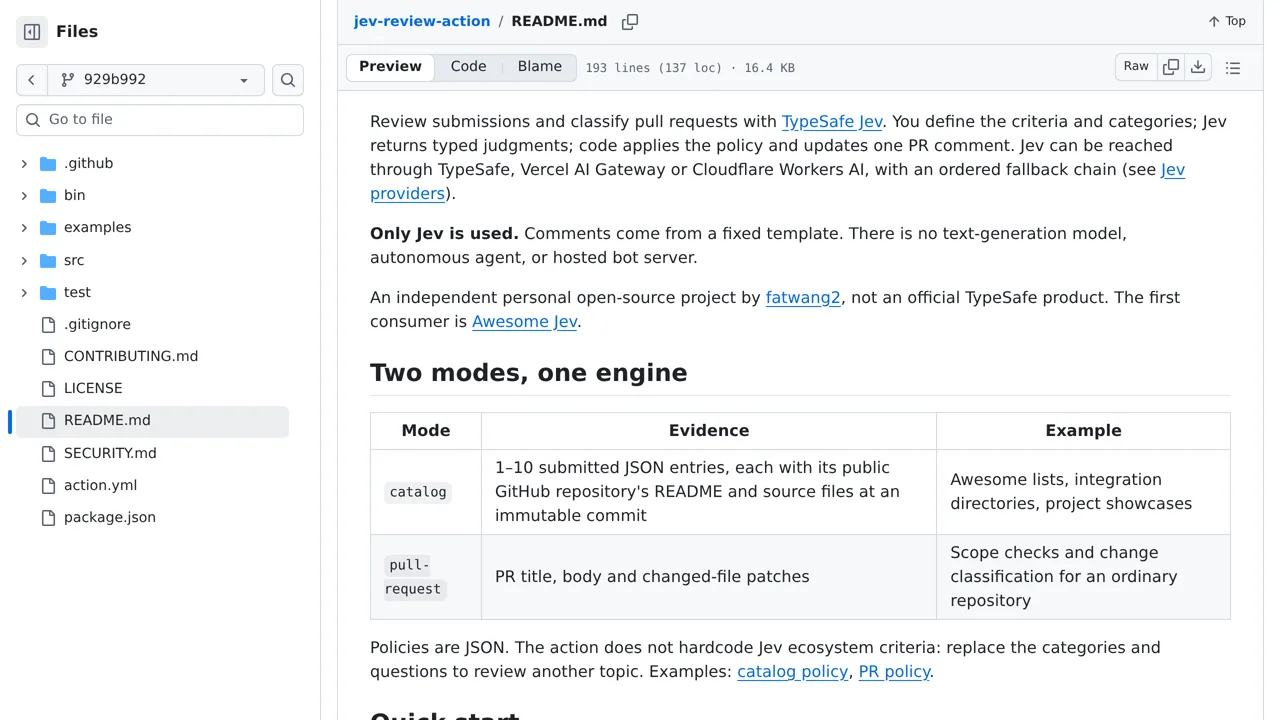1280x720 pixels.
Task: Click the README.md file icon in tree
Action: (x=48, y=421)
